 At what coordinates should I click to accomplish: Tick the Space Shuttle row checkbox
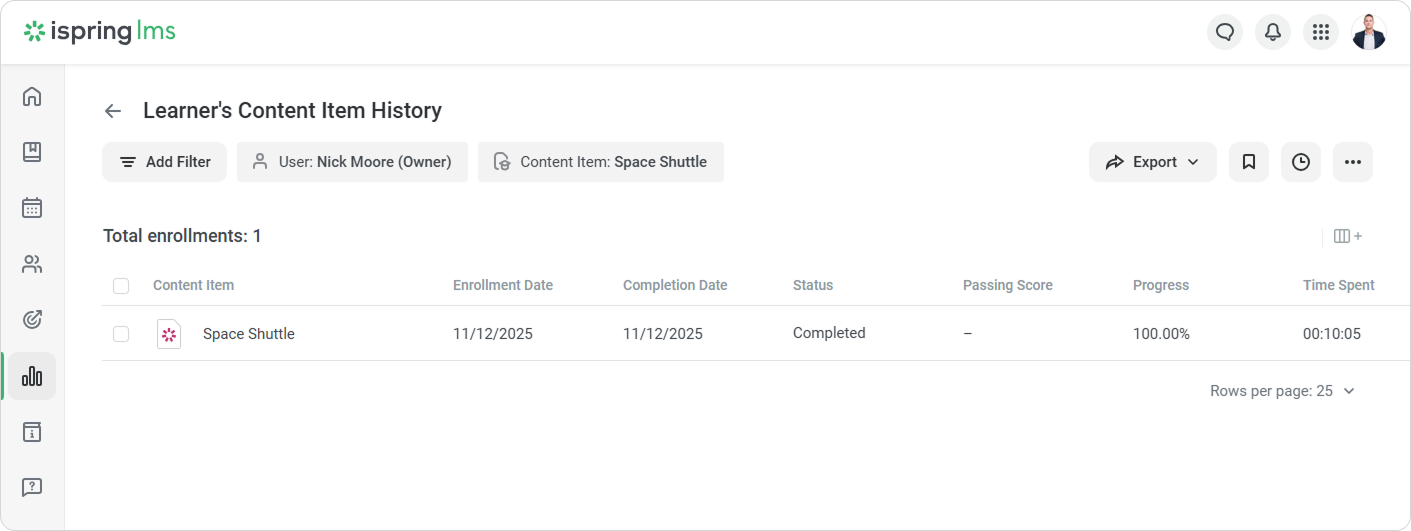pos(121,334)
